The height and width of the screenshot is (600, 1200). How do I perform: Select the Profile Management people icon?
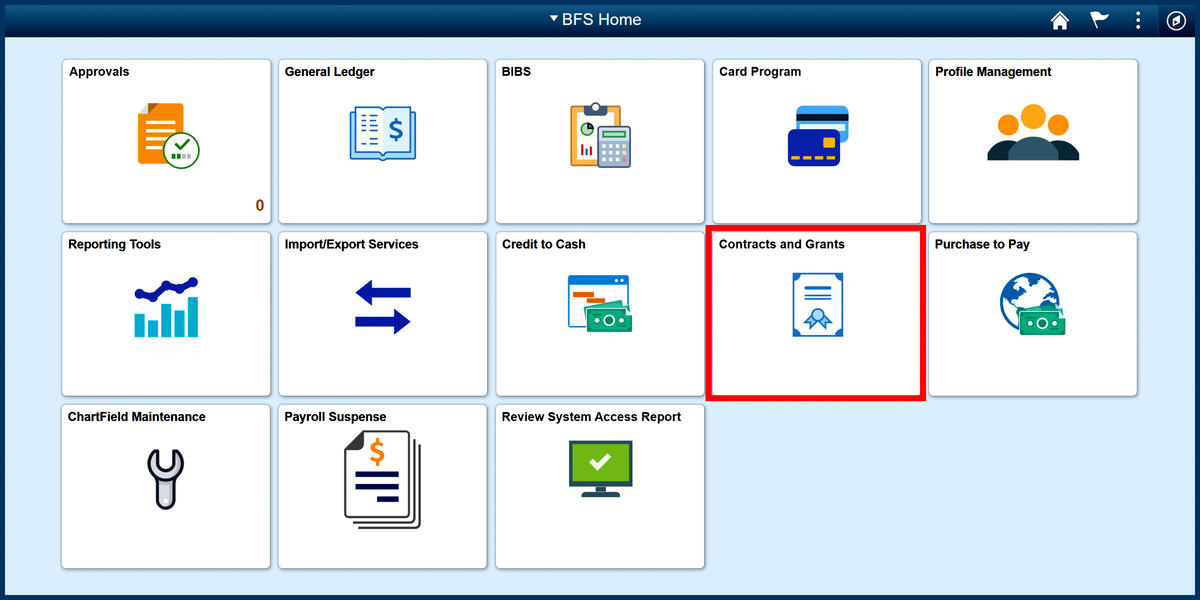[x=1032, y=131]
